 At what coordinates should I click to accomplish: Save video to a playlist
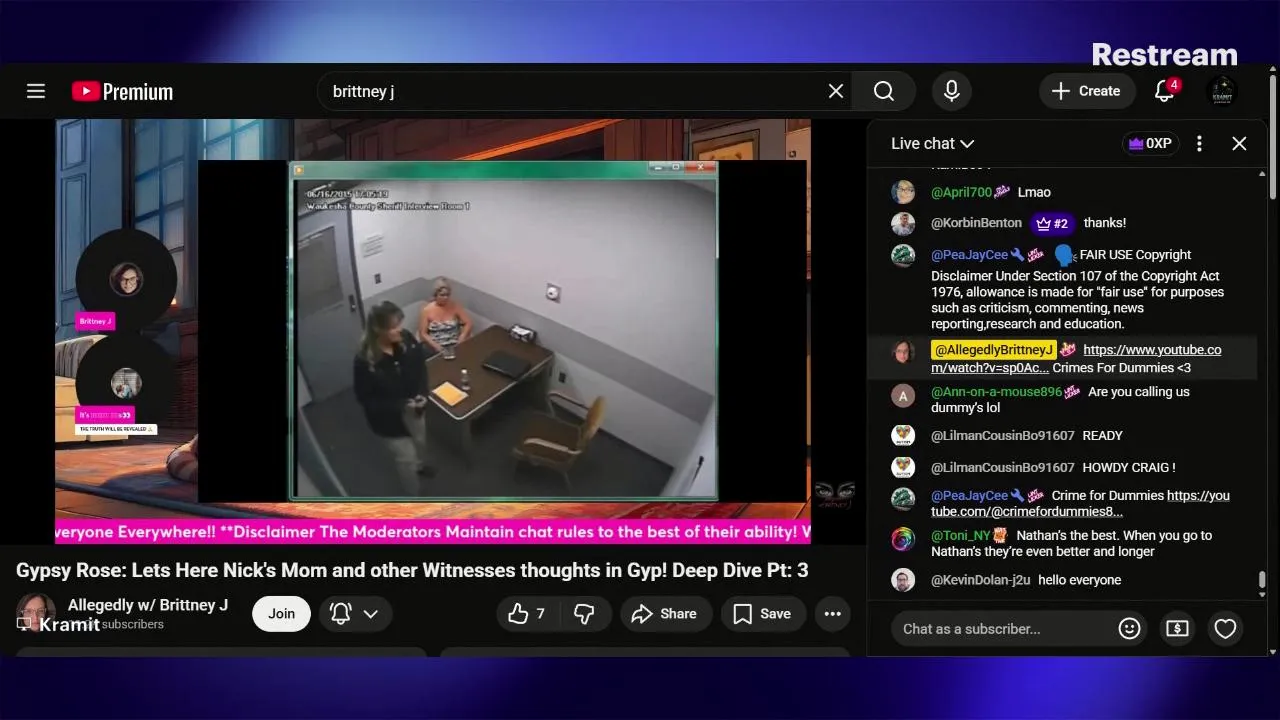[764, 614]
